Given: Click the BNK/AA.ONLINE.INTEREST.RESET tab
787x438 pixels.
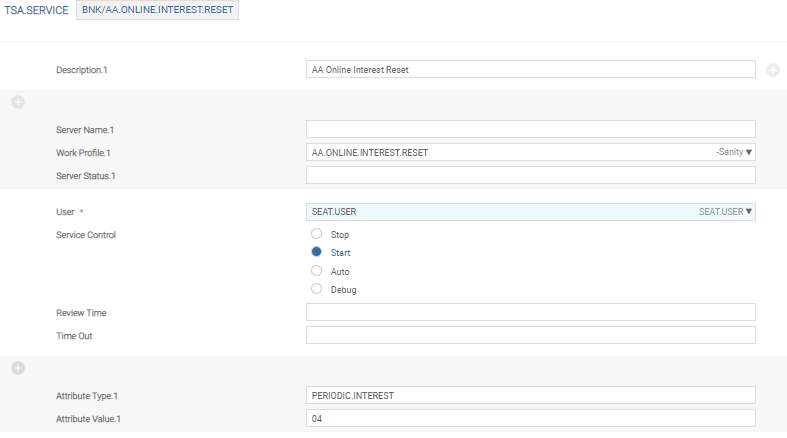Looking at the screenshot, I should tap(158, 11).
